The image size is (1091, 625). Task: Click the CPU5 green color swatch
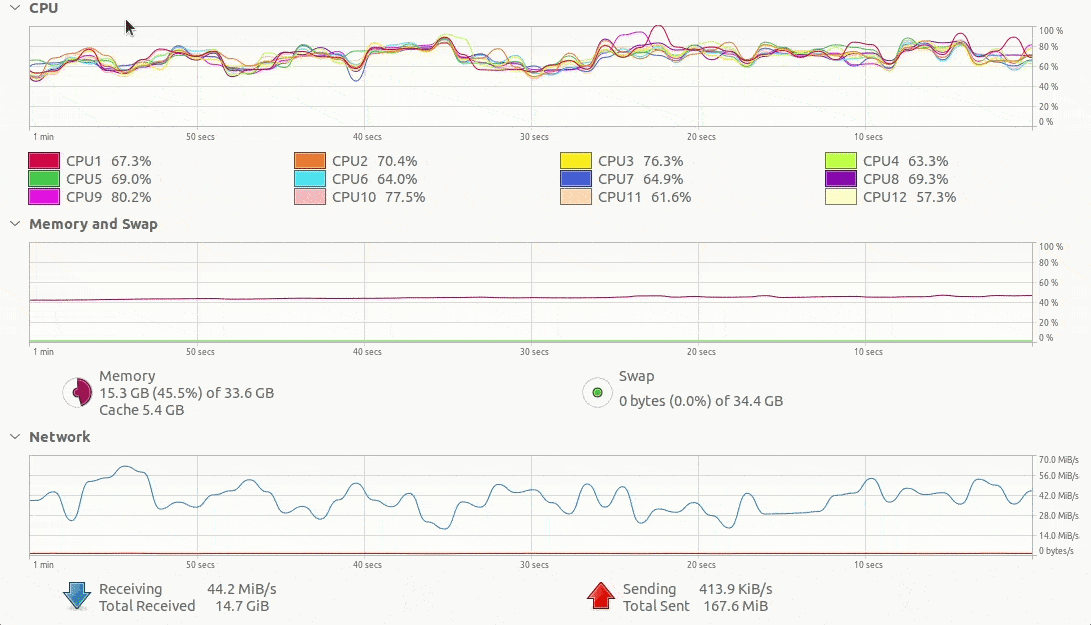[44, 179]
